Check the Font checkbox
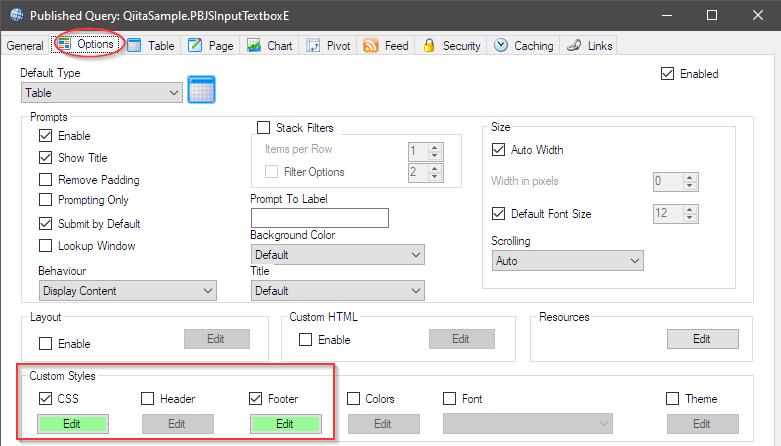This screenshot has width=781, height=446. (449, 399)
